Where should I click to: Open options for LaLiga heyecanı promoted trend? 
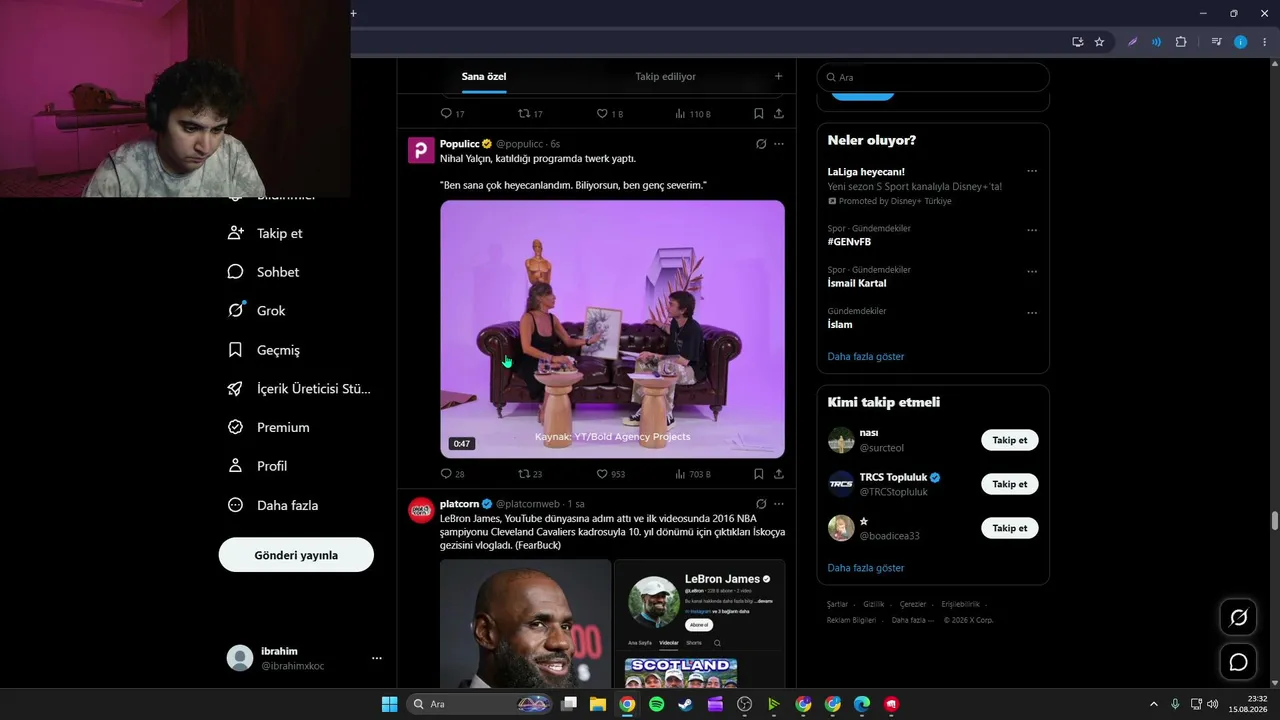point(1032,171)
